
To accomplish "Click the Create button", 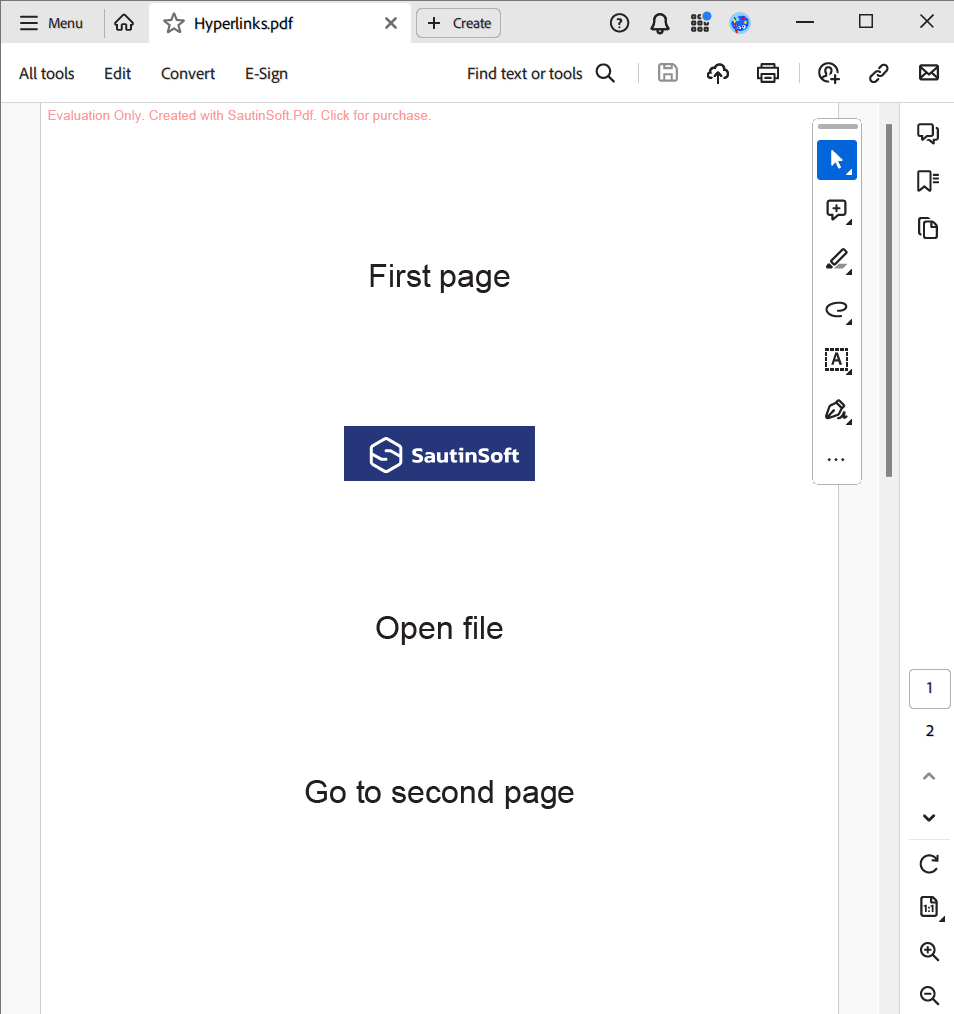I will click(459, 23).
